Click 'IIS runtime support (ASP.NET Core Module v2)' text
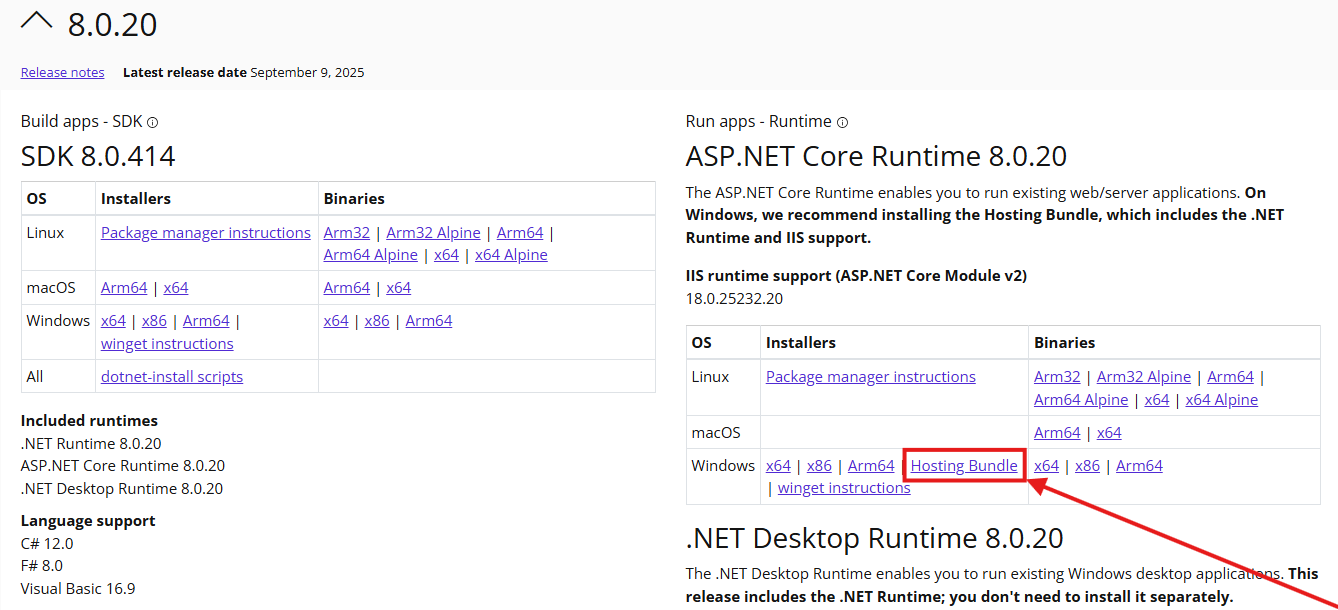This screenshot has width=1338, height=610. pyautogui.click(x=856, y=275)
